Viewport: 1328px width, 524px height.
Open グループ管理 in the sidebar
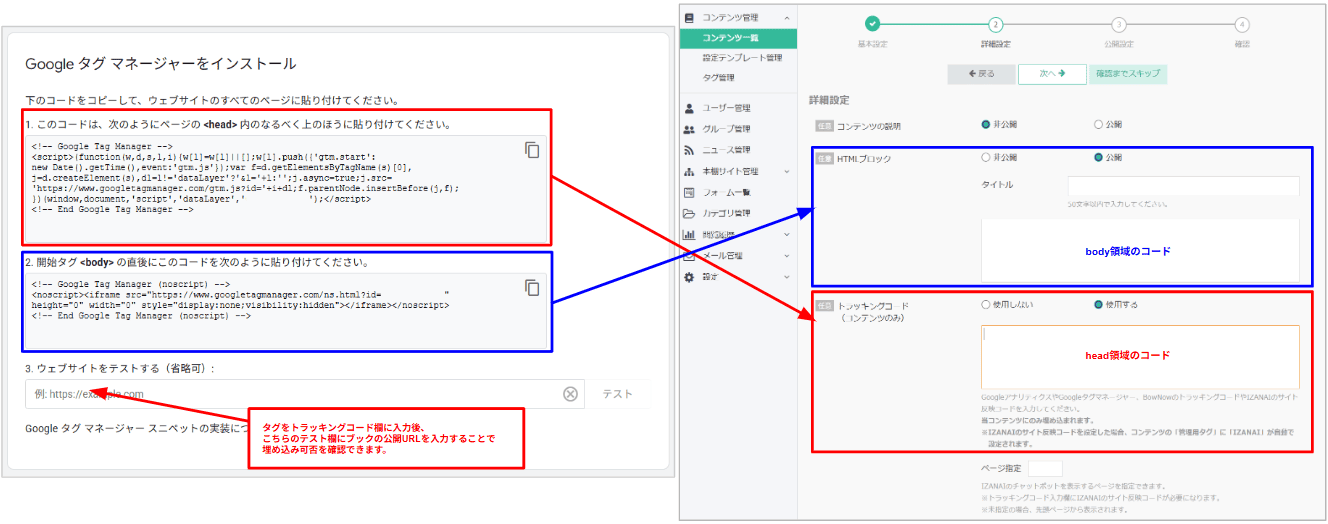[726, 129]
